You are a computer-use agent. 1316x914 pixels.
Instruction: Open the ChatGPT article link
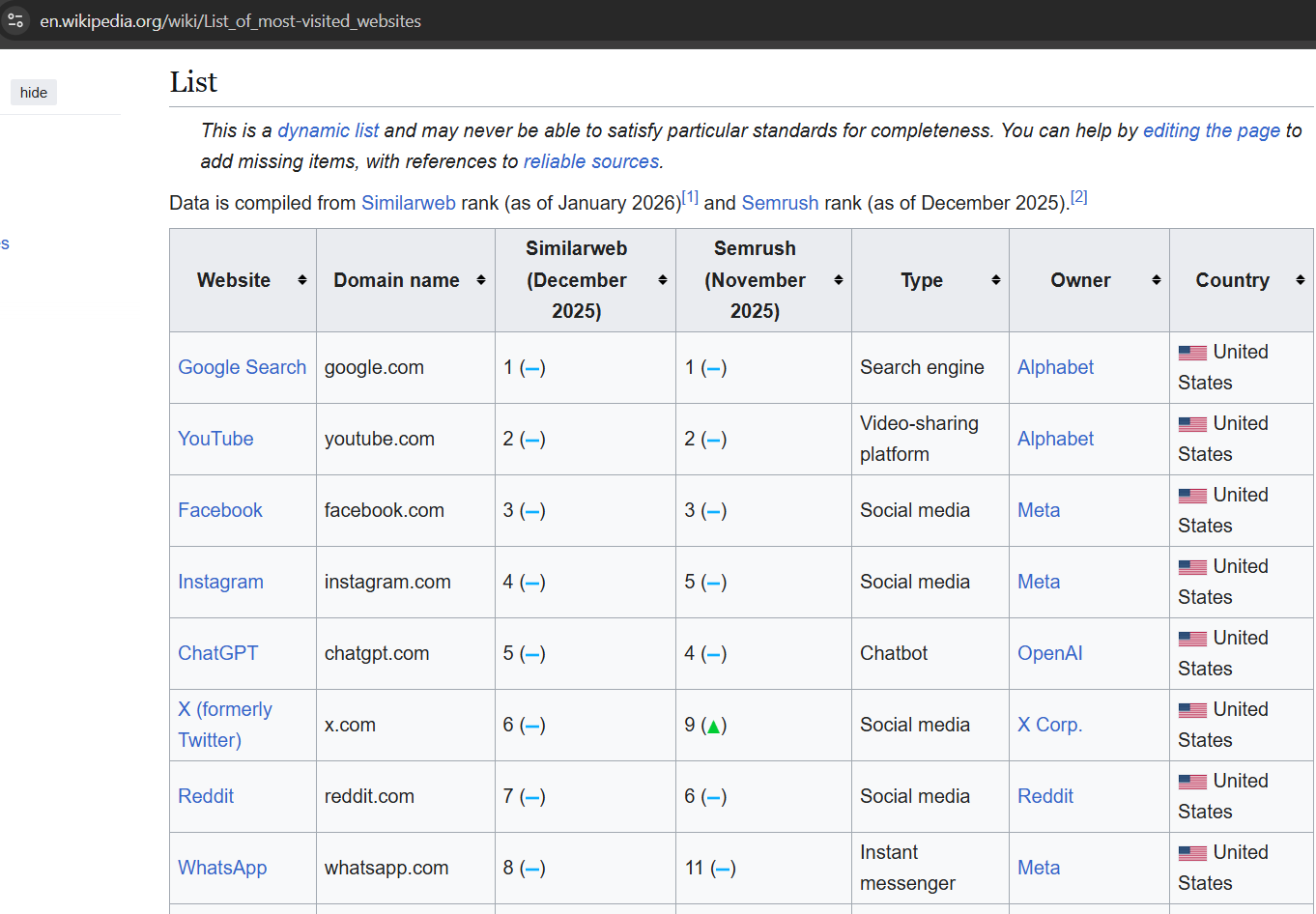click(218, 653)
